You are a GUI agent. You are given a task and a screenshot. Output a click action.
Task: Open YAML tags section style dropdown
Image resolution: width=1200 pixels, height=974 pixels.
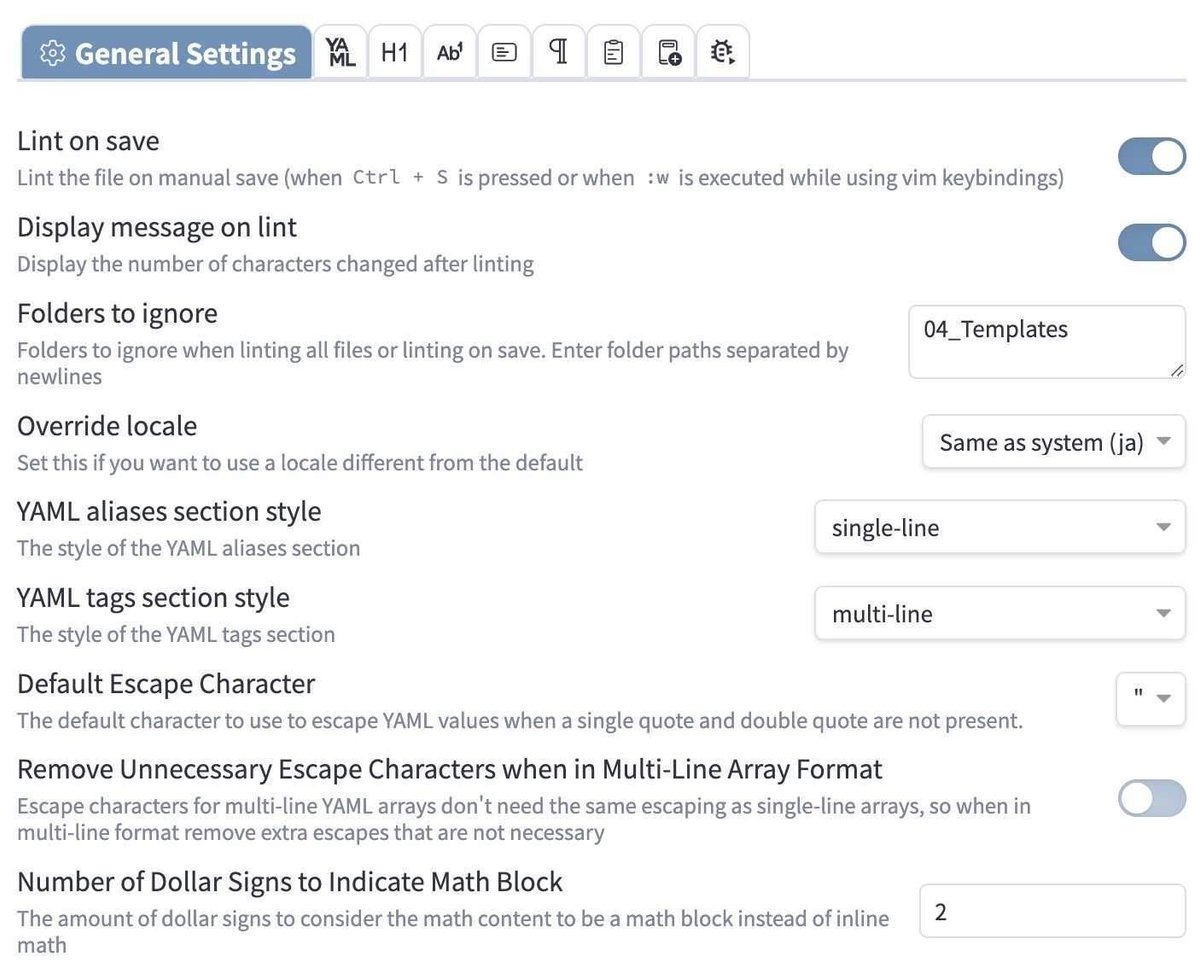point(1001,613)
